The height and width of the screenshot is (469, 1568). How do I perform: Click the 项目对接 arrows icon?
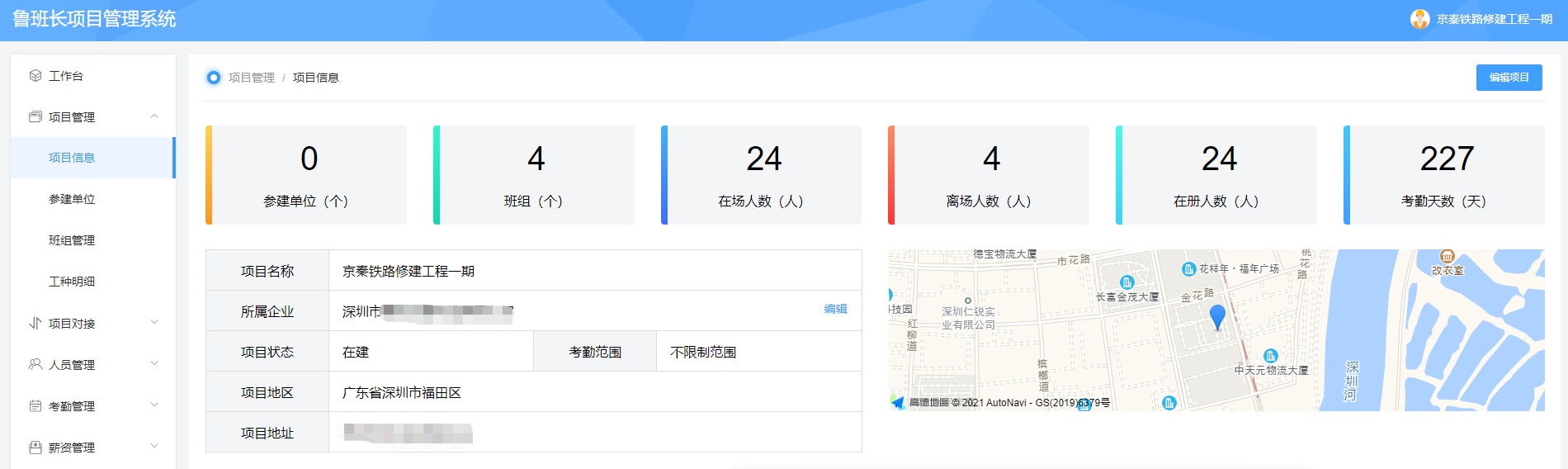(35, 324)
